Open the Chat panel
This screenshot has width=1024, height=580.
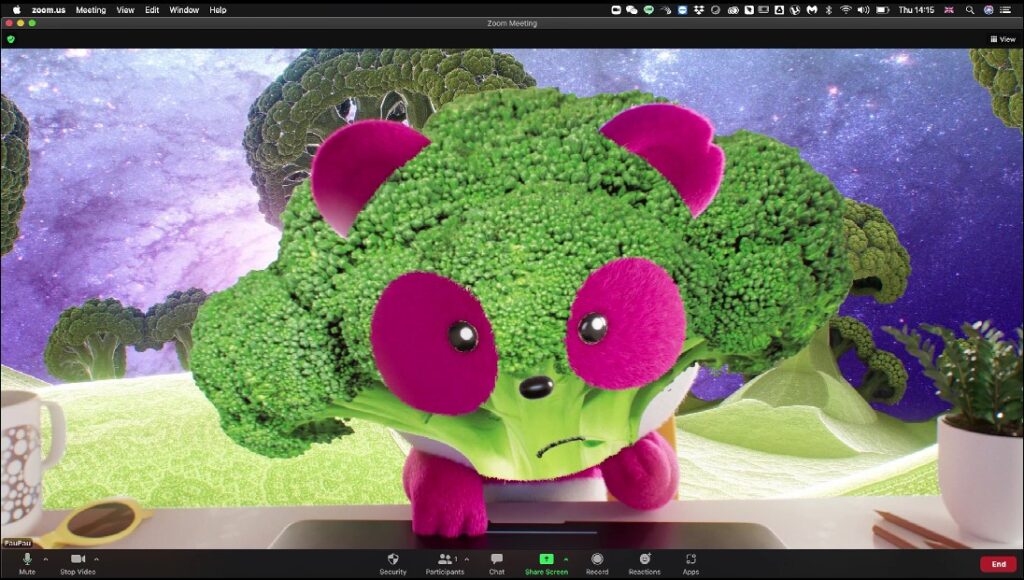pos(496,563)
